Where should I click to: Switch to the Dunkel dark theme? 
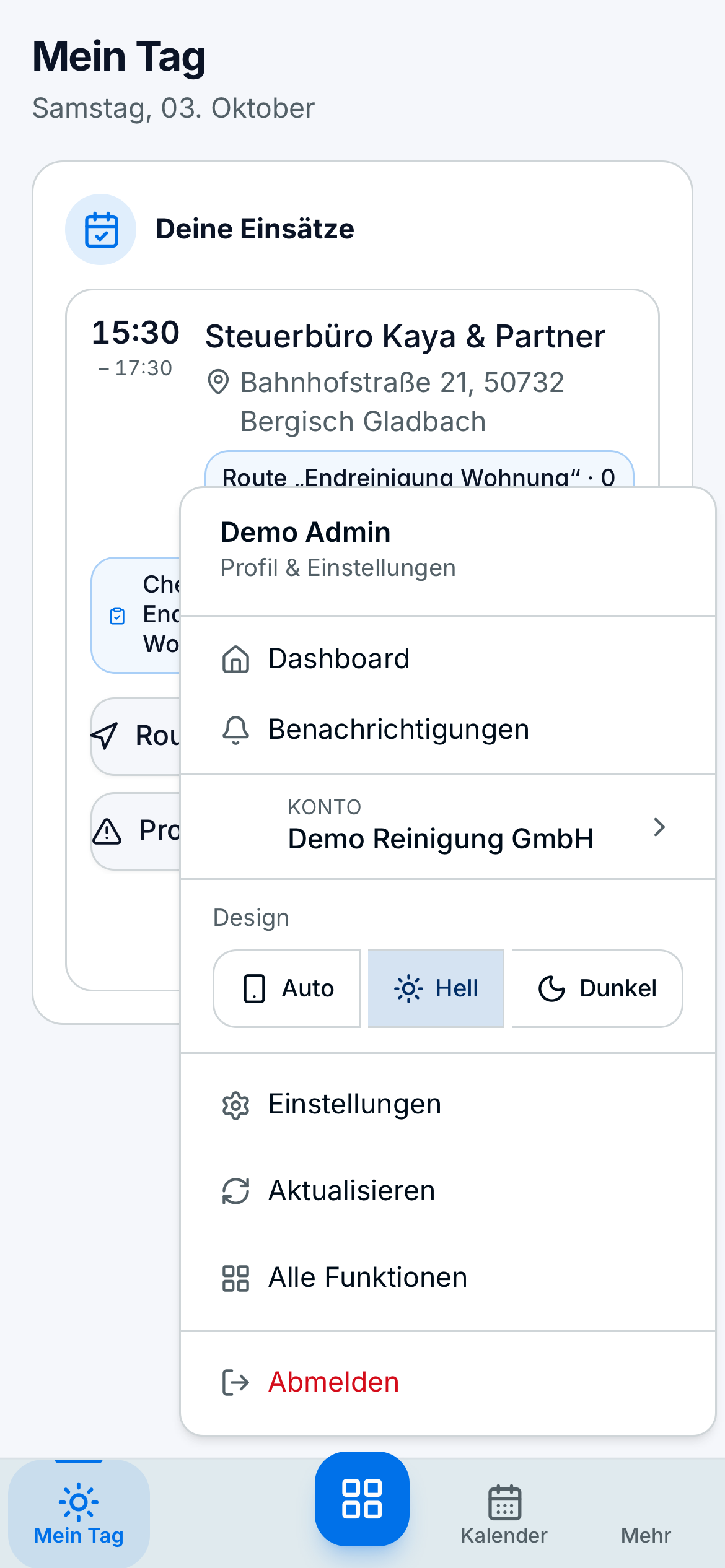(597, 988)
